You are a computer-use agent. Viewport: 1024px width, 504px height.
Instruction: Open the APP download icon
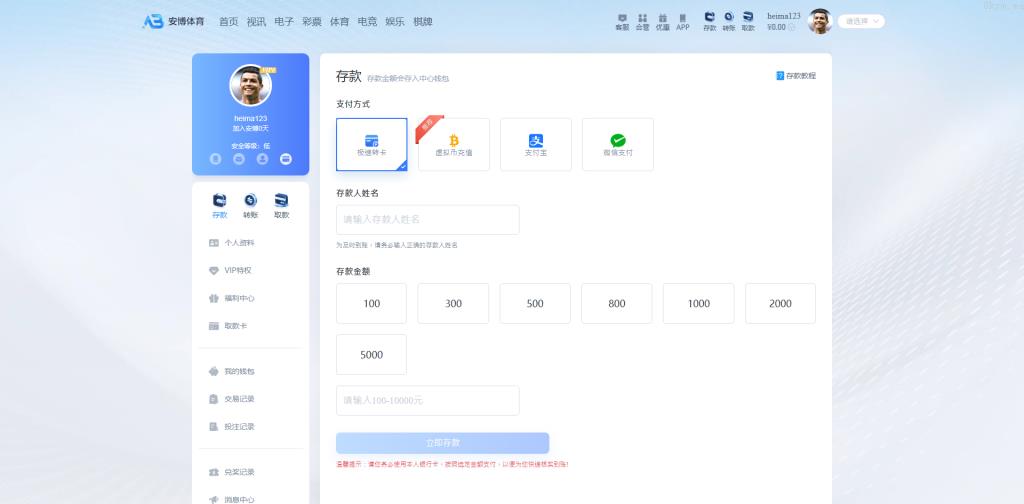click(683, 21)
